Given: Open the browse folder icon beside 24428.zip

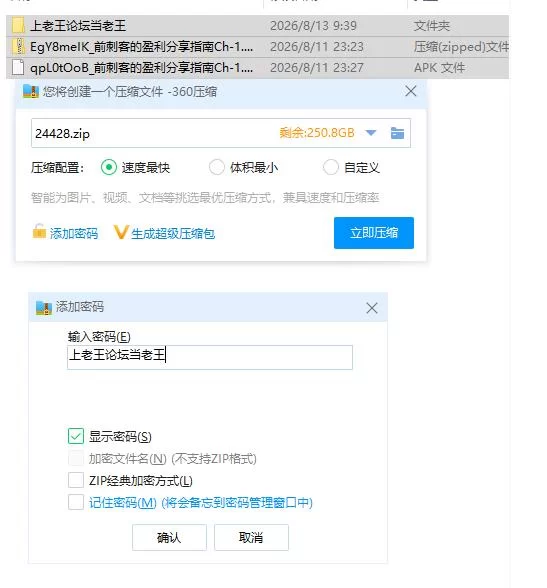Looking at the screenshot, I should 397,133.
